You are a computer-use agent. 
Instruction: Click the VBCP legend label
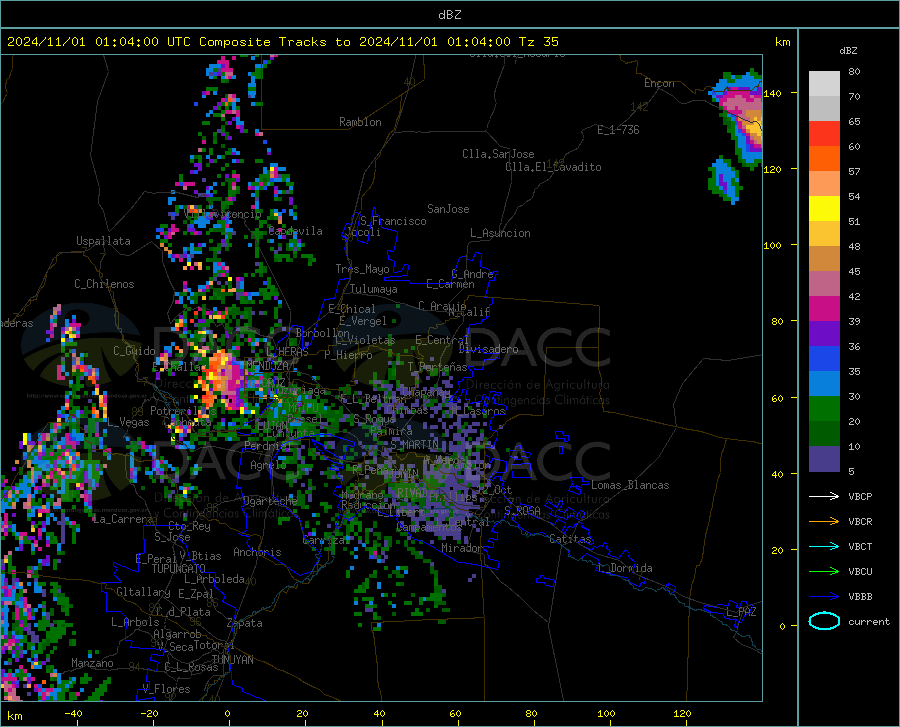(x=860, y=496)
